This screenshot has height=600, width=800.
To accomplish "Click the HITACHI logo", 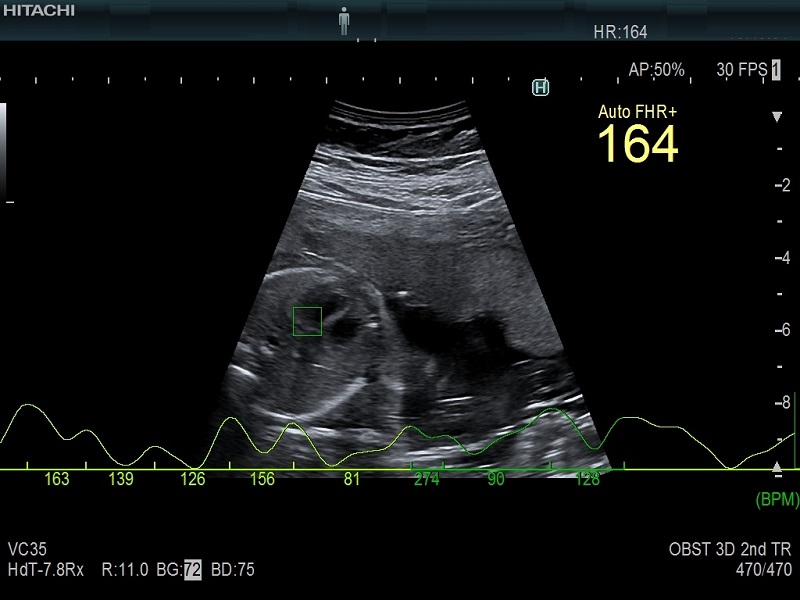I will click(38, 11).
